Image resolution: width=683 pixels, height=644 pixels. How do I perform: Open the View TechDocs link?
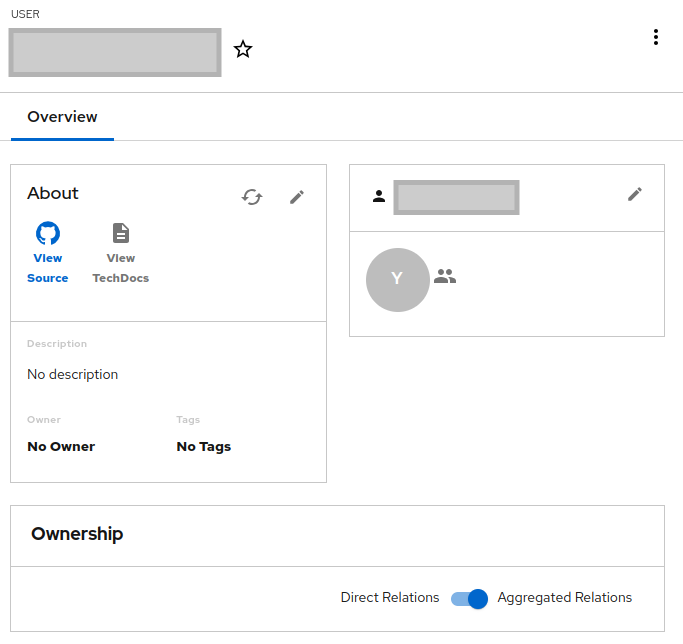click(121, 253)
